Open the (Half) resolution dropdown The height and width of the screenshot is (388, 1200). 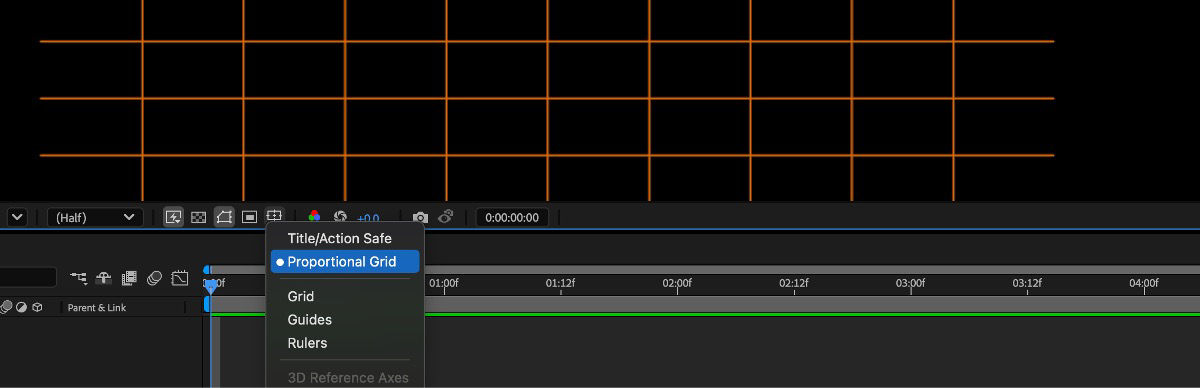(x=95, y=217)
